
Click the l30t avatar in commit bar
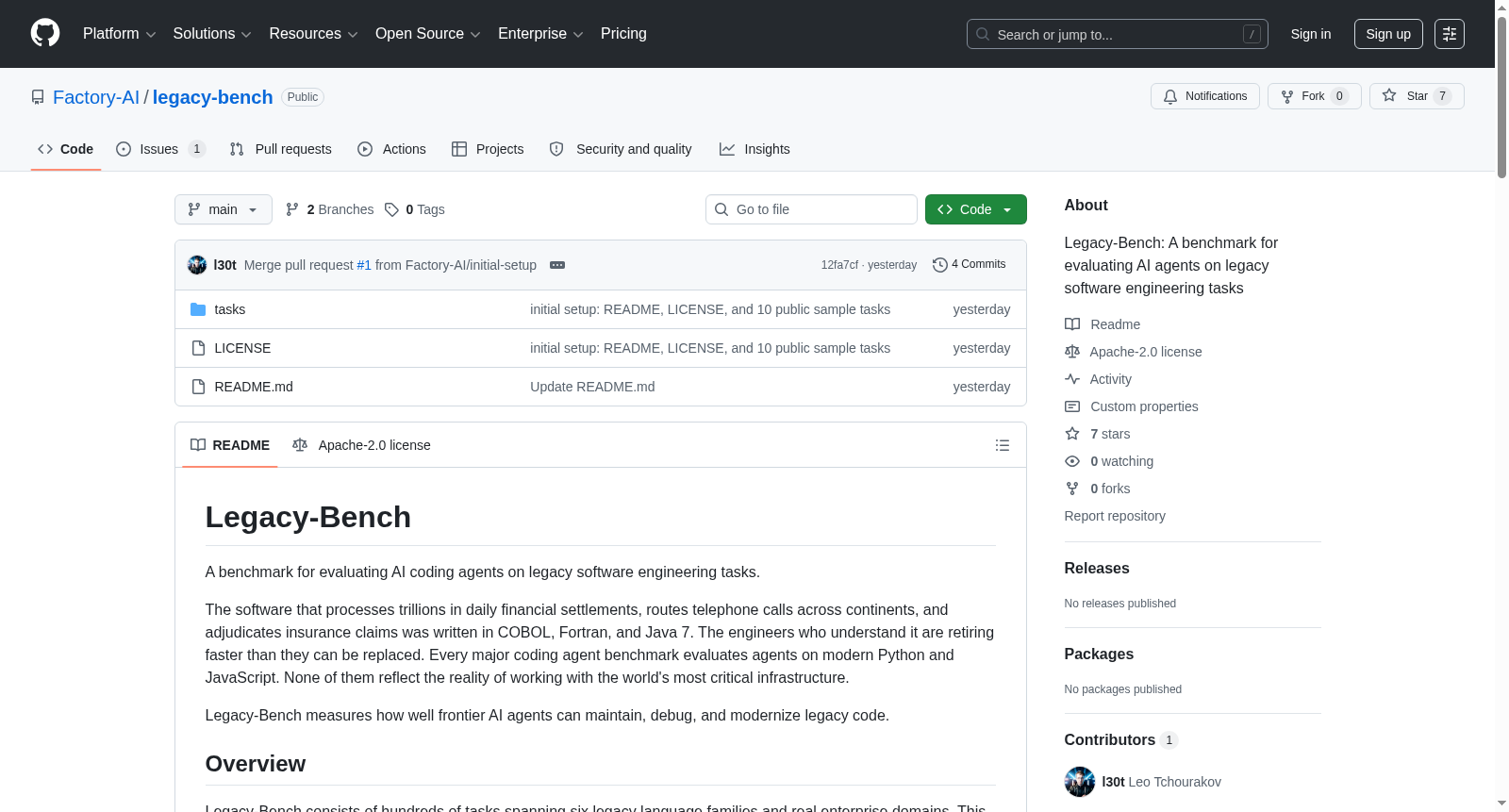(x=197, y=265)
